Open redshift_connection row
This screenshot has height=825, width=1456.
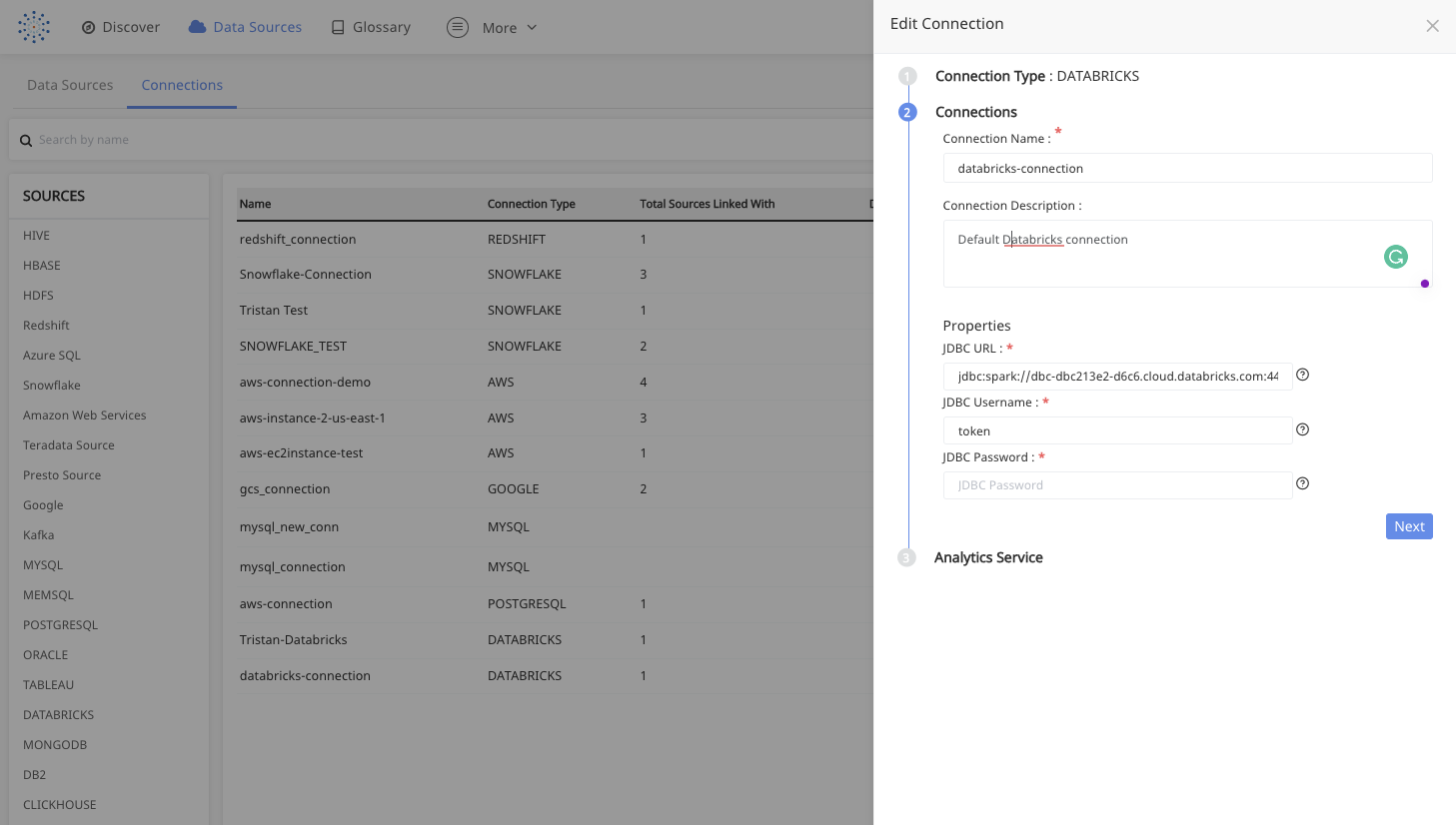tap(556, 240)
